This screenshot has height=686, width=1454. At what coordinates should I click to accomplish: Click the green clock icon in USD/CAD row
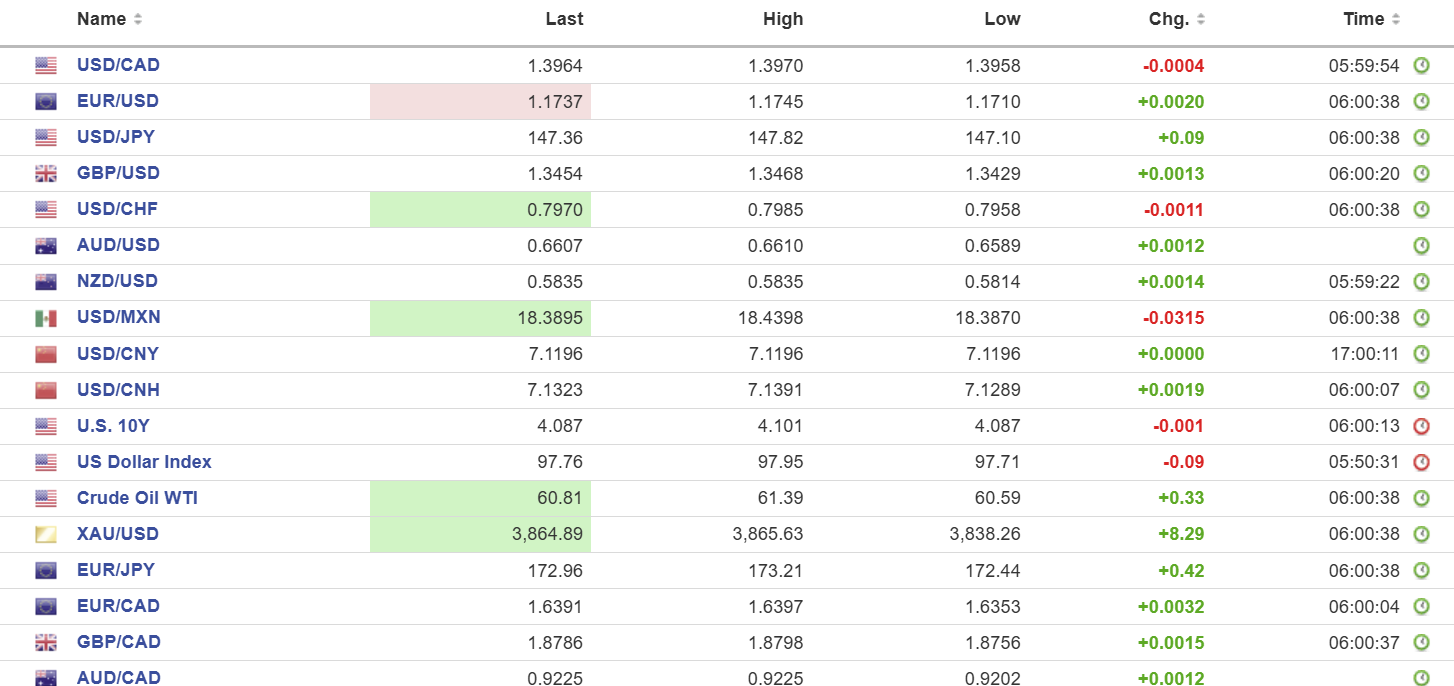point(1421,66)
